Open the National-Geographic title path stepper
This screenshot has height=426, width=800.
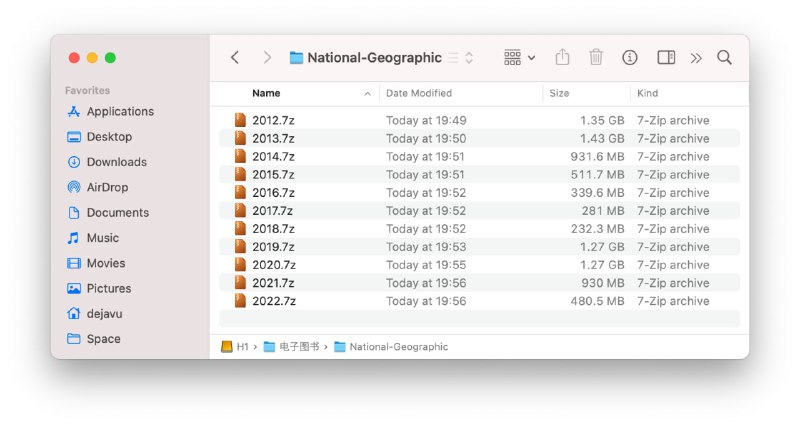469,58
